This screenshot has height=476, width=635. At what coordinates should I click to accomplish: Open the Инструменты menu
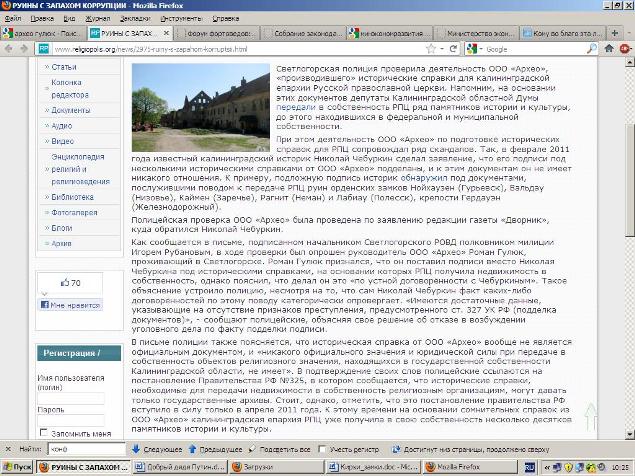(x=181, y=19)
